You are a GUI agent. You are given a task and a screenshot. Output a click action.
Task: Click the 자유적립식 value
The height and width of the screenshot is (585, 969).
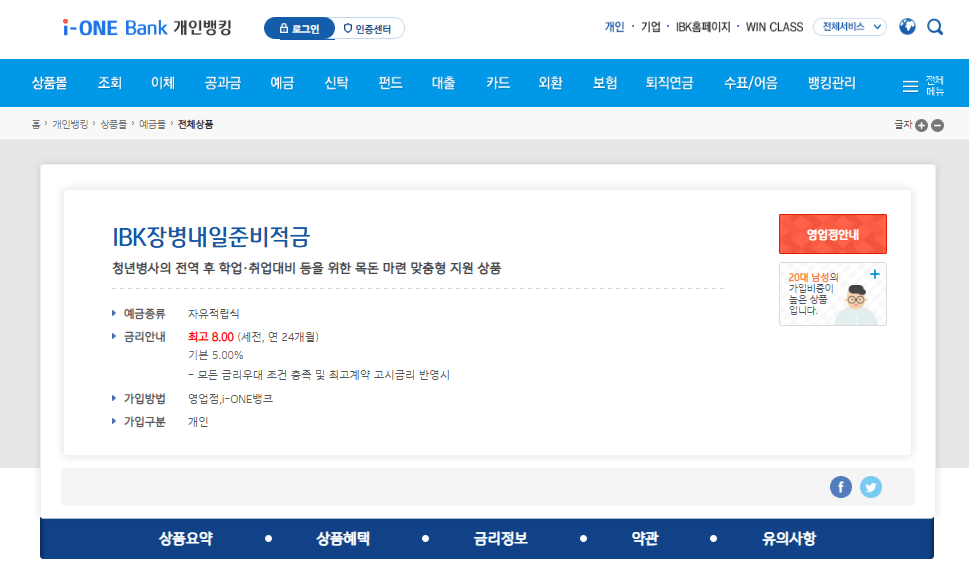[213, 314]
